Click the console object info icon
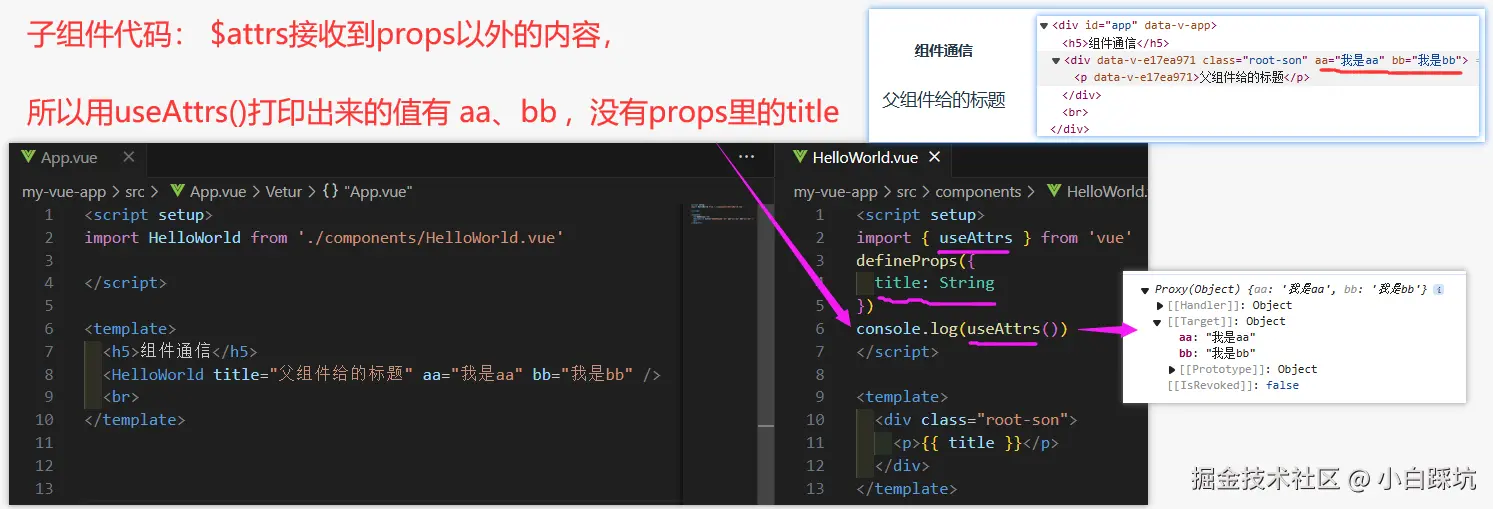The height and width of the screenshot is (509, 1493). point(1438,289)
